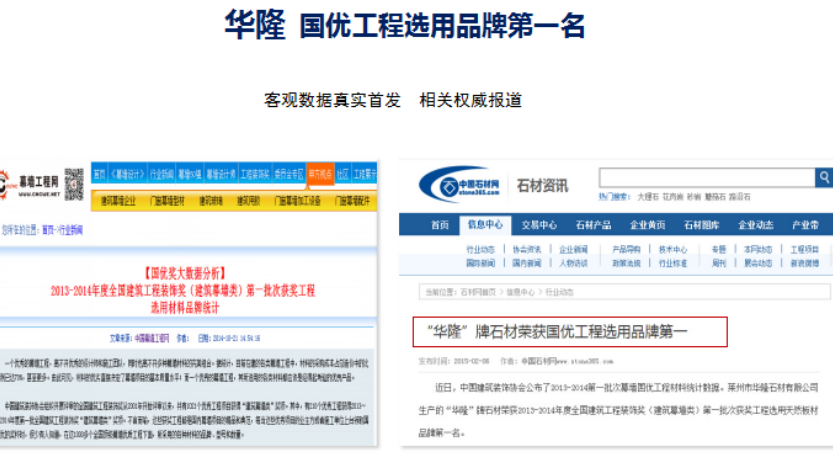
Task: Click the 国际新闻 sub-navigation link
Action: [480, 263]
